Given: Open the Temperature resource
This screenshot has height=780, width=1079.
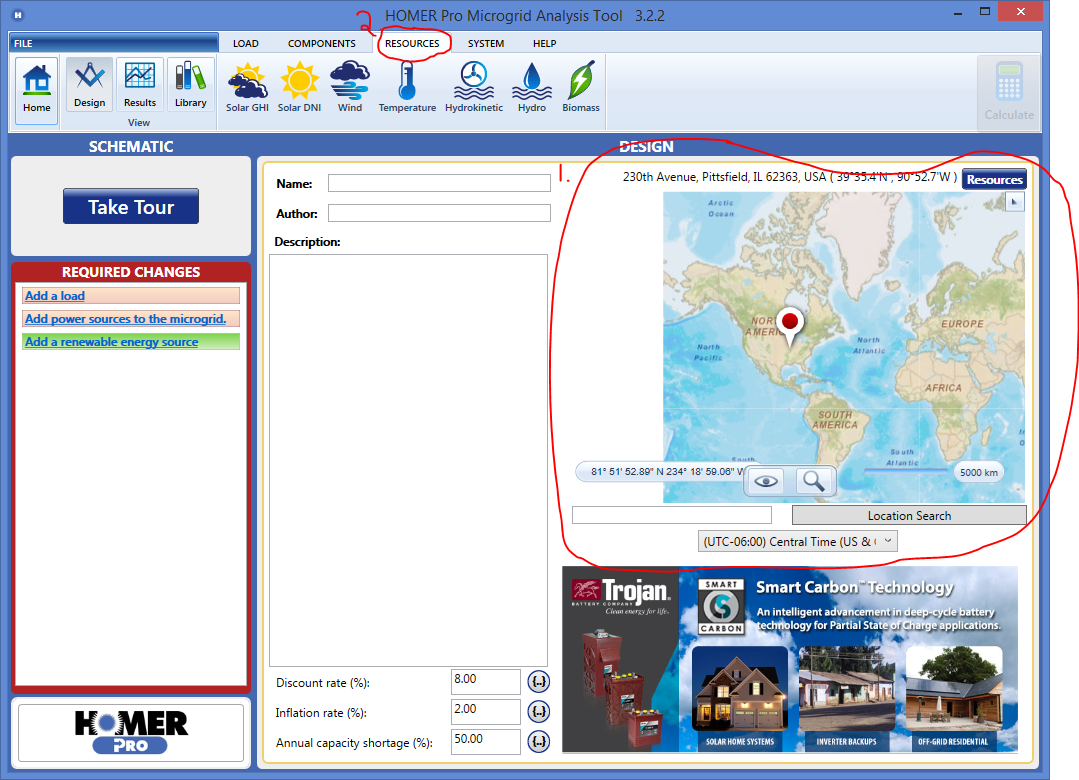Looking at the screenshot, I should pos(407,86).
